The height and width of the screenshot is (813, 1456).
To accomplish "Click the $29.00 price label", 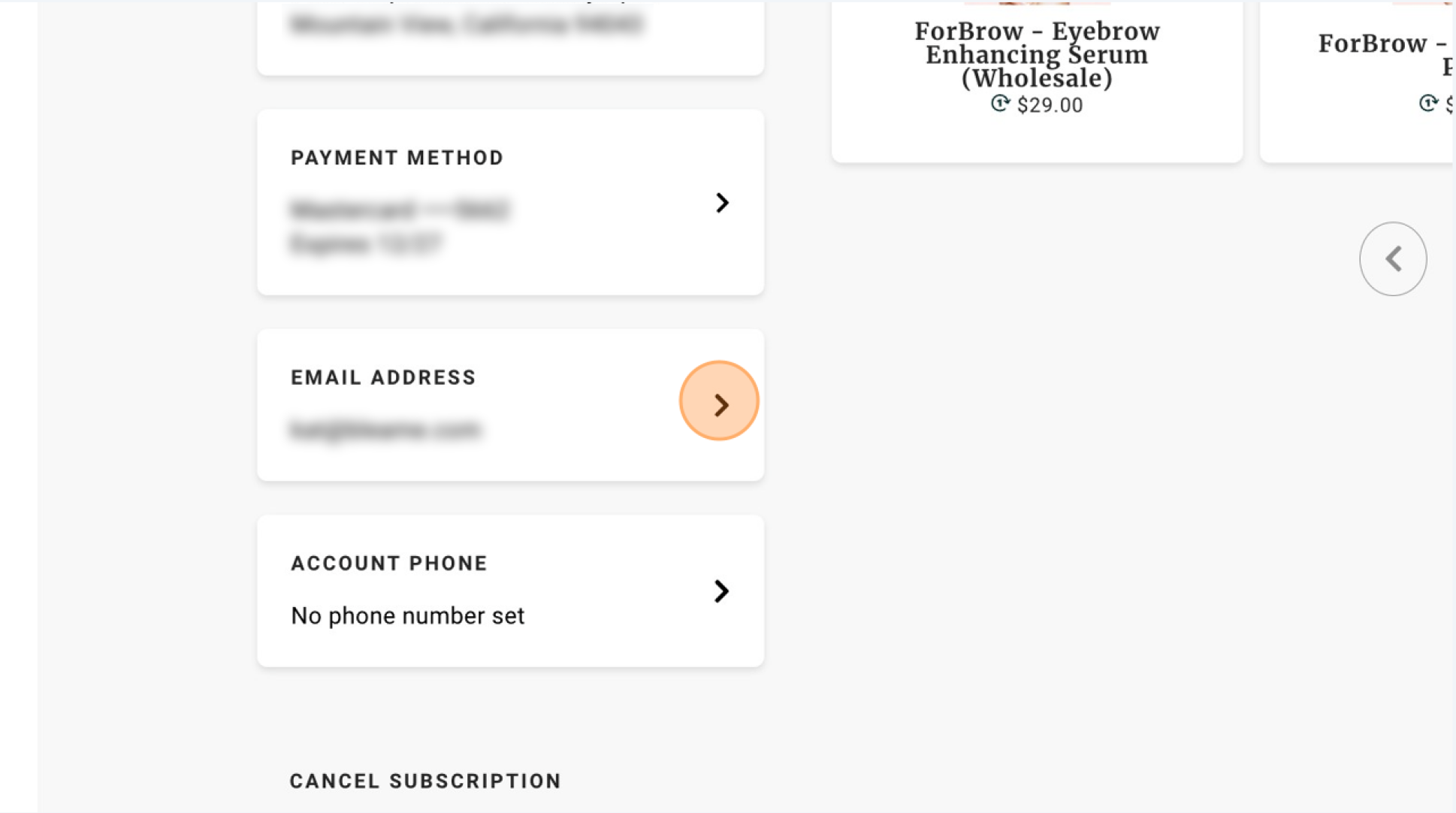I will pos(1050,105).
